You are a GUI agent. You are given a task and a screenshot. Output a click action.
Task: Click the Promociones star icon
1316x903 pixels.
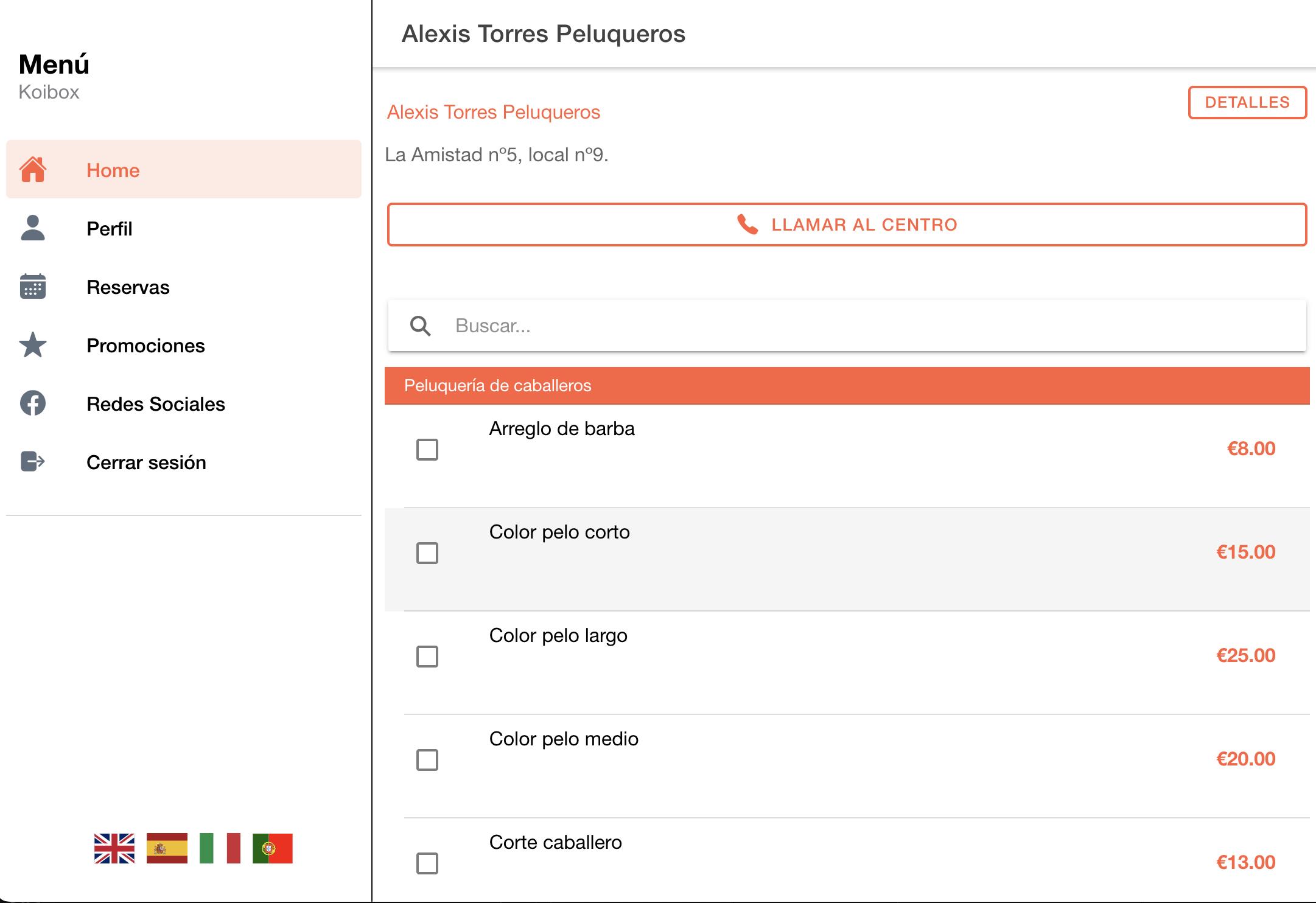[x=33, y=345]
